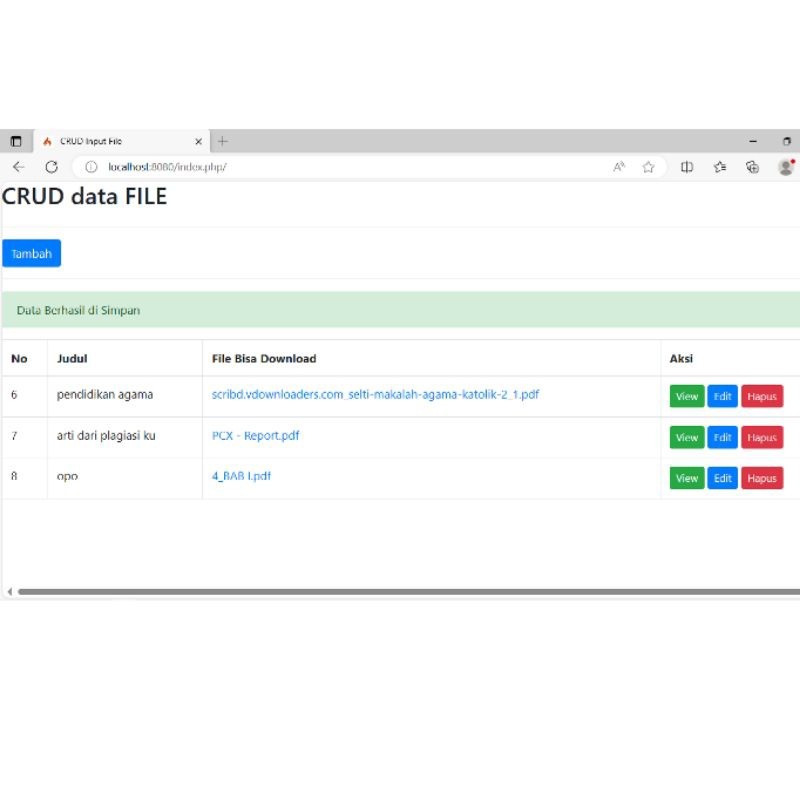Navigate back with the back arrow
The height and width of the screenshot is (800, 800).
[x=19, y=167]
